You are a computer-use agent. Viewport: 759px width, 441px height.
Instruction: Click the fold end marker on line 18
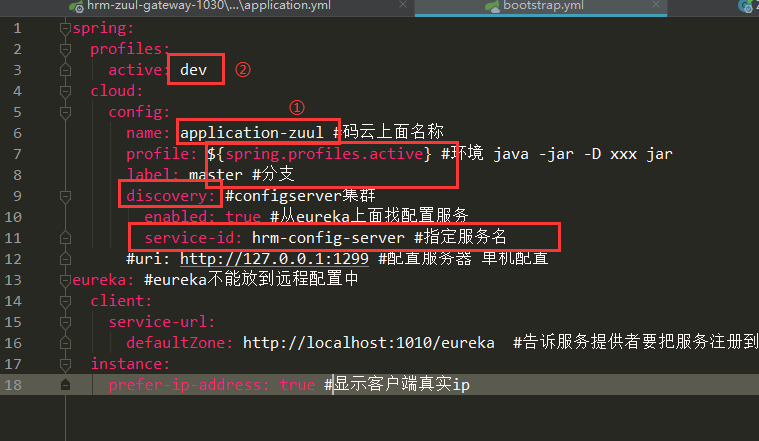(65, 385)
